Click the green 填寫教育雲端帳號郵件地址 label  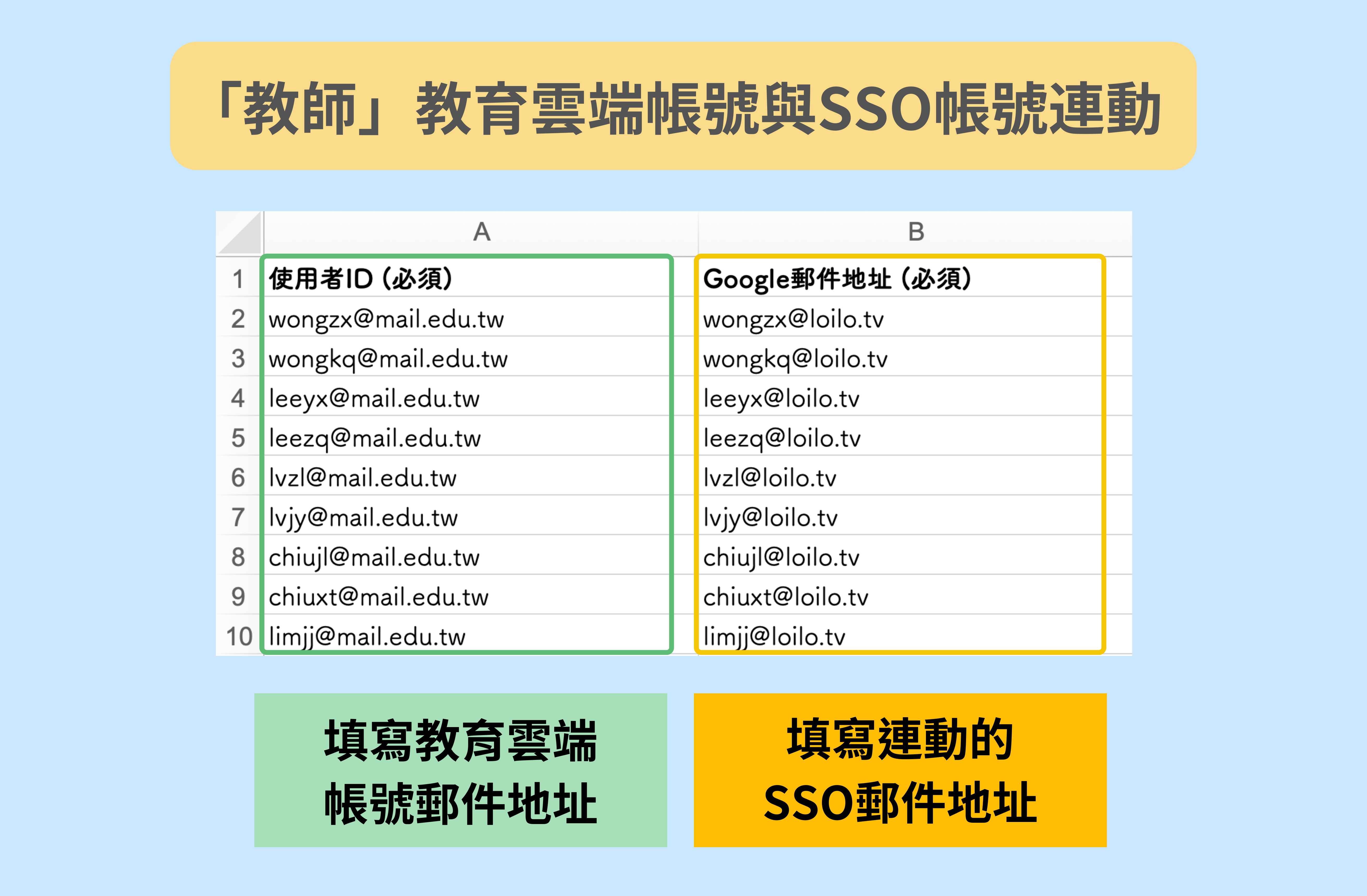click(x=461, y=770)
